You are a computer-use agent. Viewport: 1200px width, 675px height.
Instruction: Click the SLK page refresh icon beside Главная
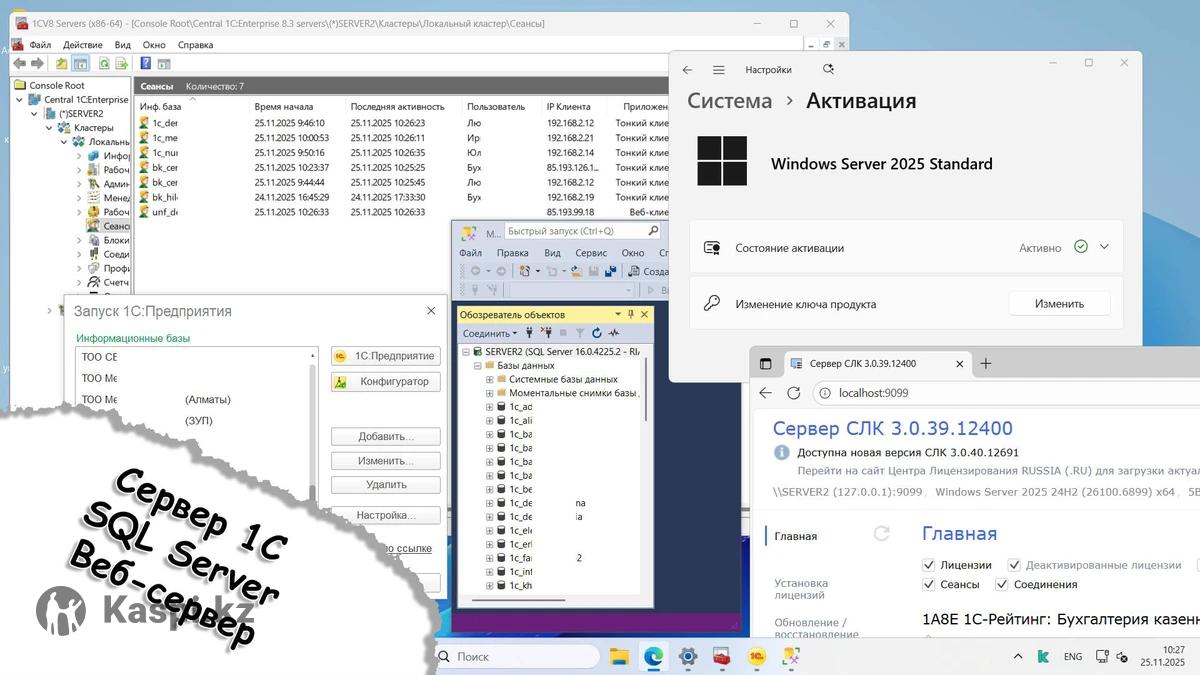point(881,534)
